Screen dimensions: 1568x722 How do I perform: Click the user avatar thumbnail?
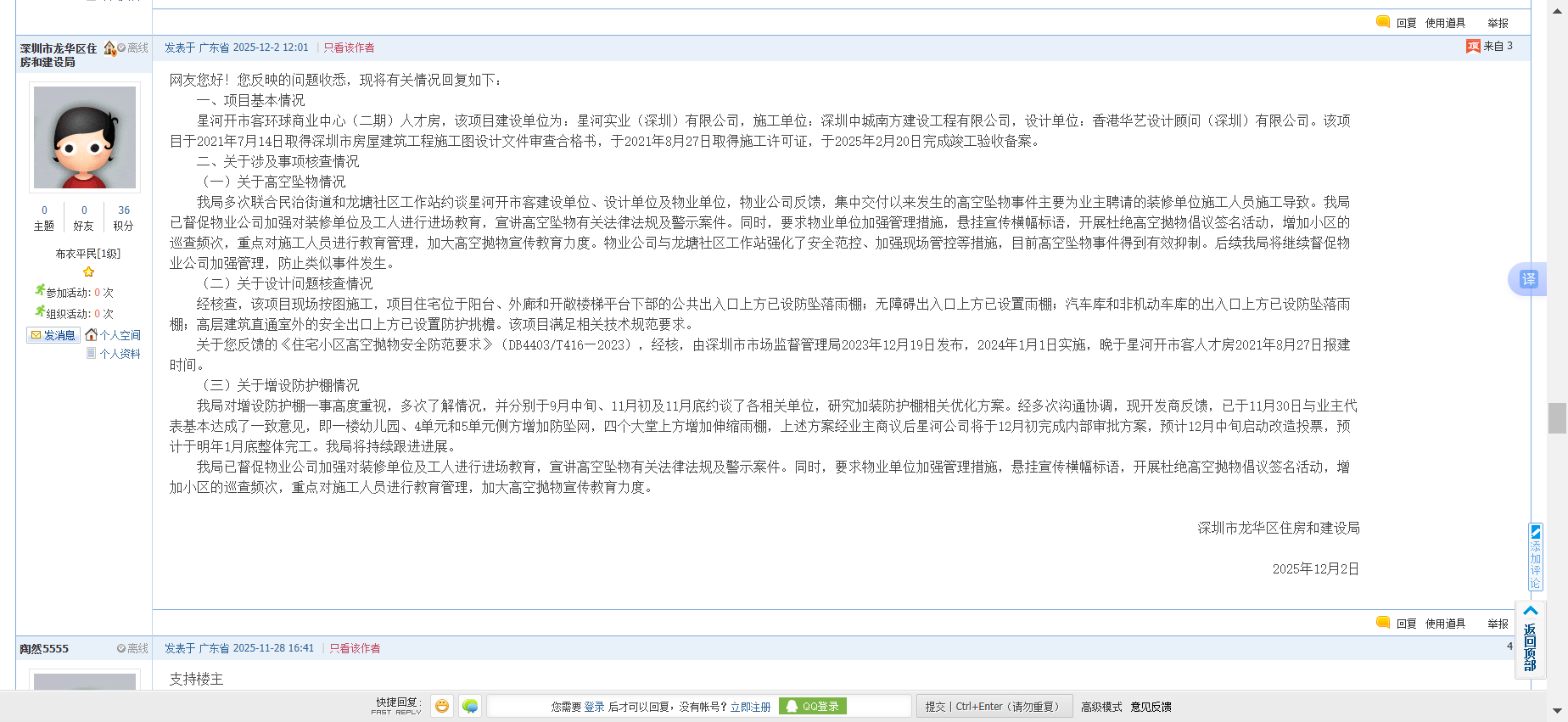[x=85, y=137]
